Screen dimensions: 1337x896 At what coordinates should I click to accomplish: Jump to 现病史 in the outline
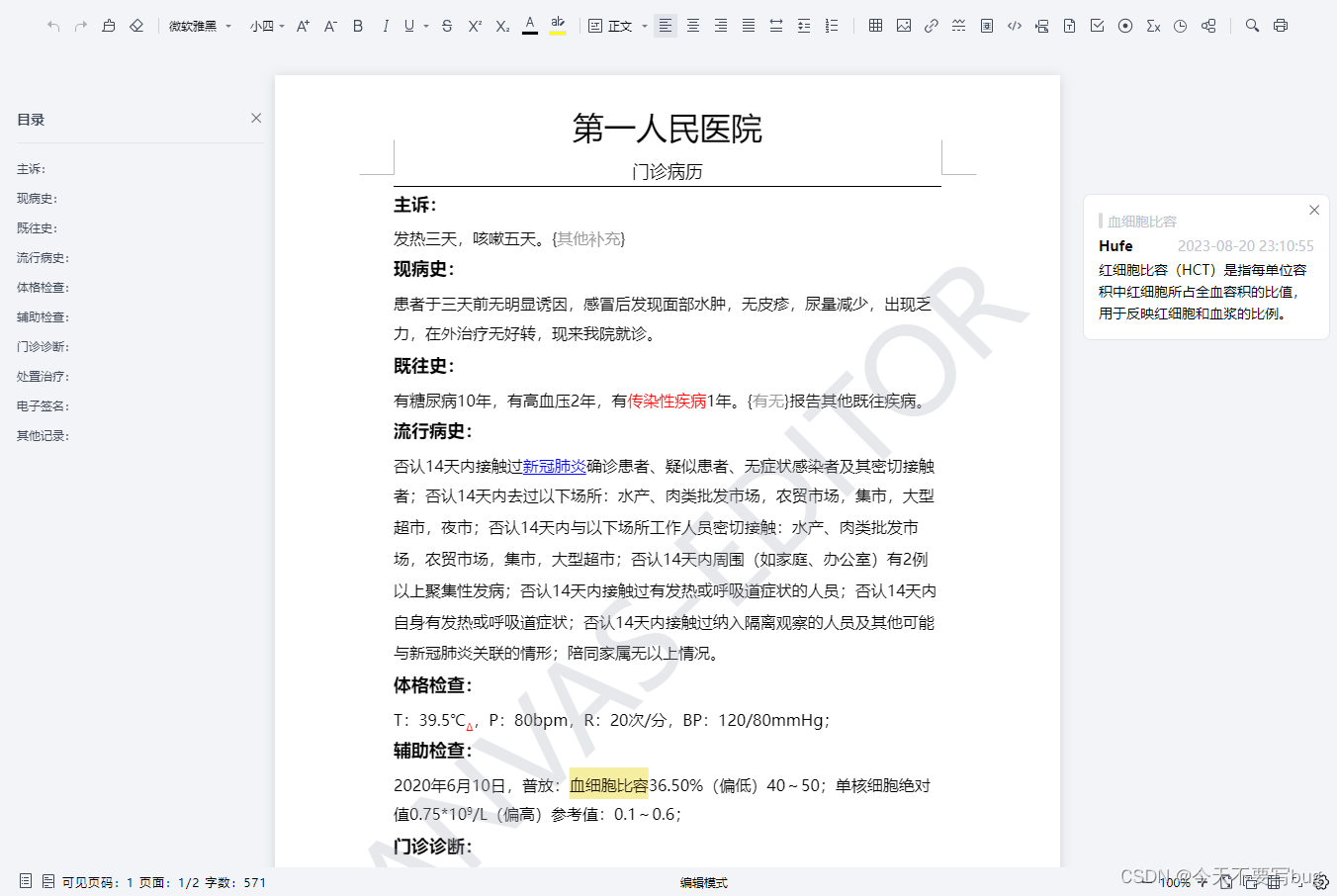pos(37,199)
